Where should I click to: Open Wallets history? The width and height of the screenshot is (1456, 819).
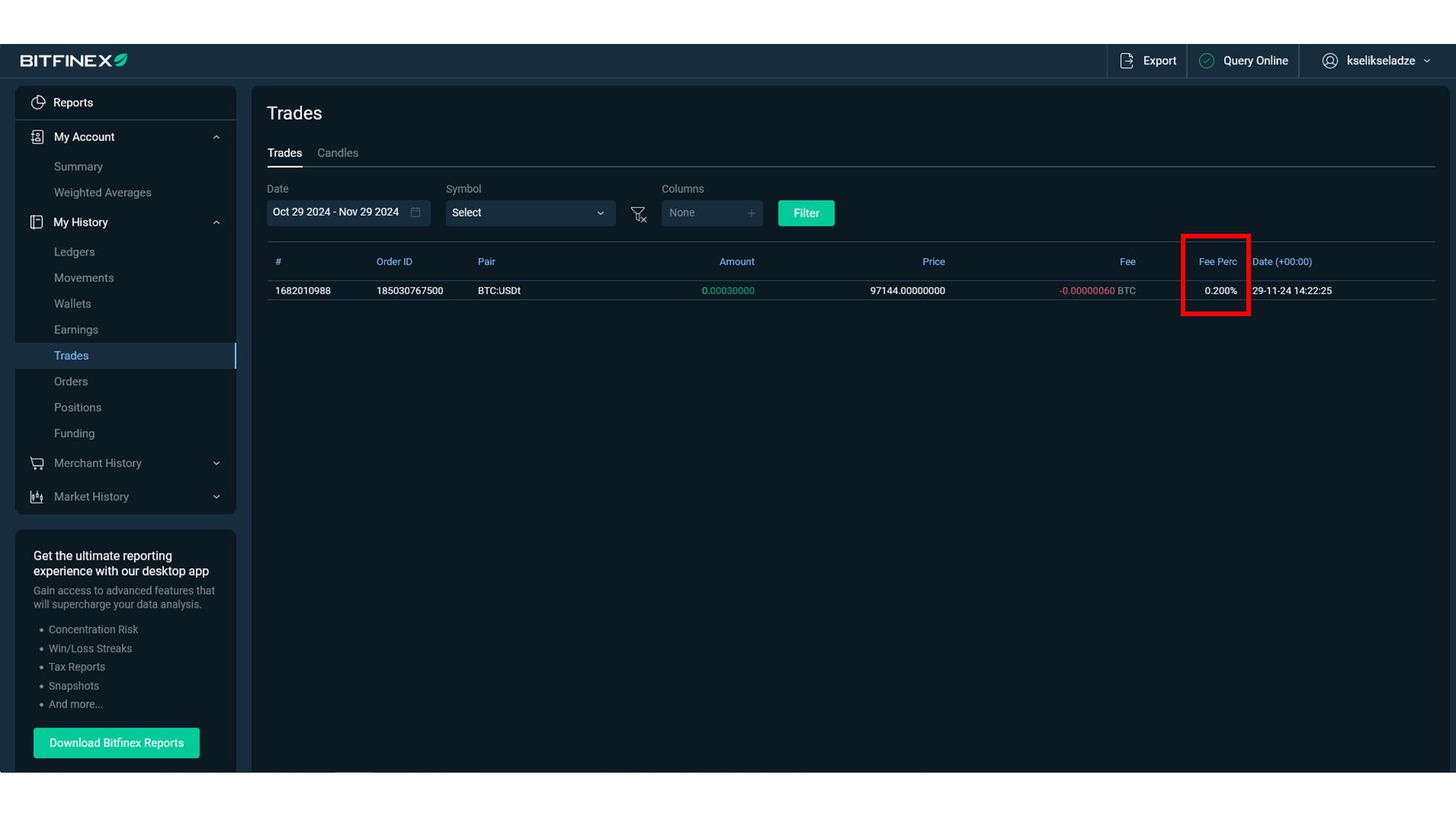72,304
